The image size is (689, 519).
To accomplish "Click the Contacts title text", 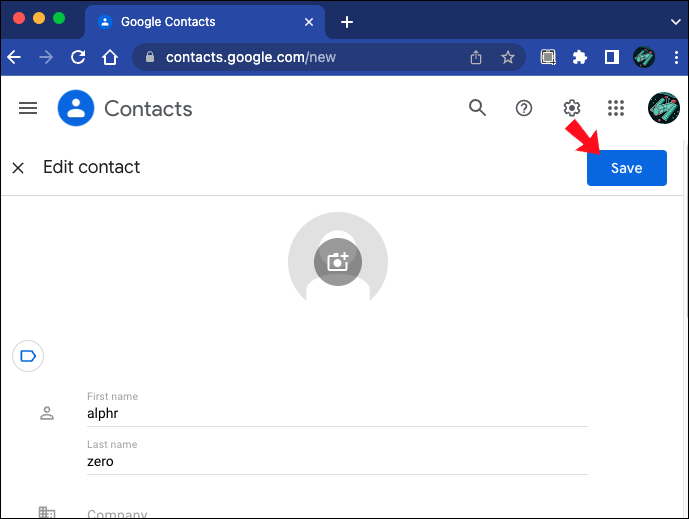I will point(148,109).
